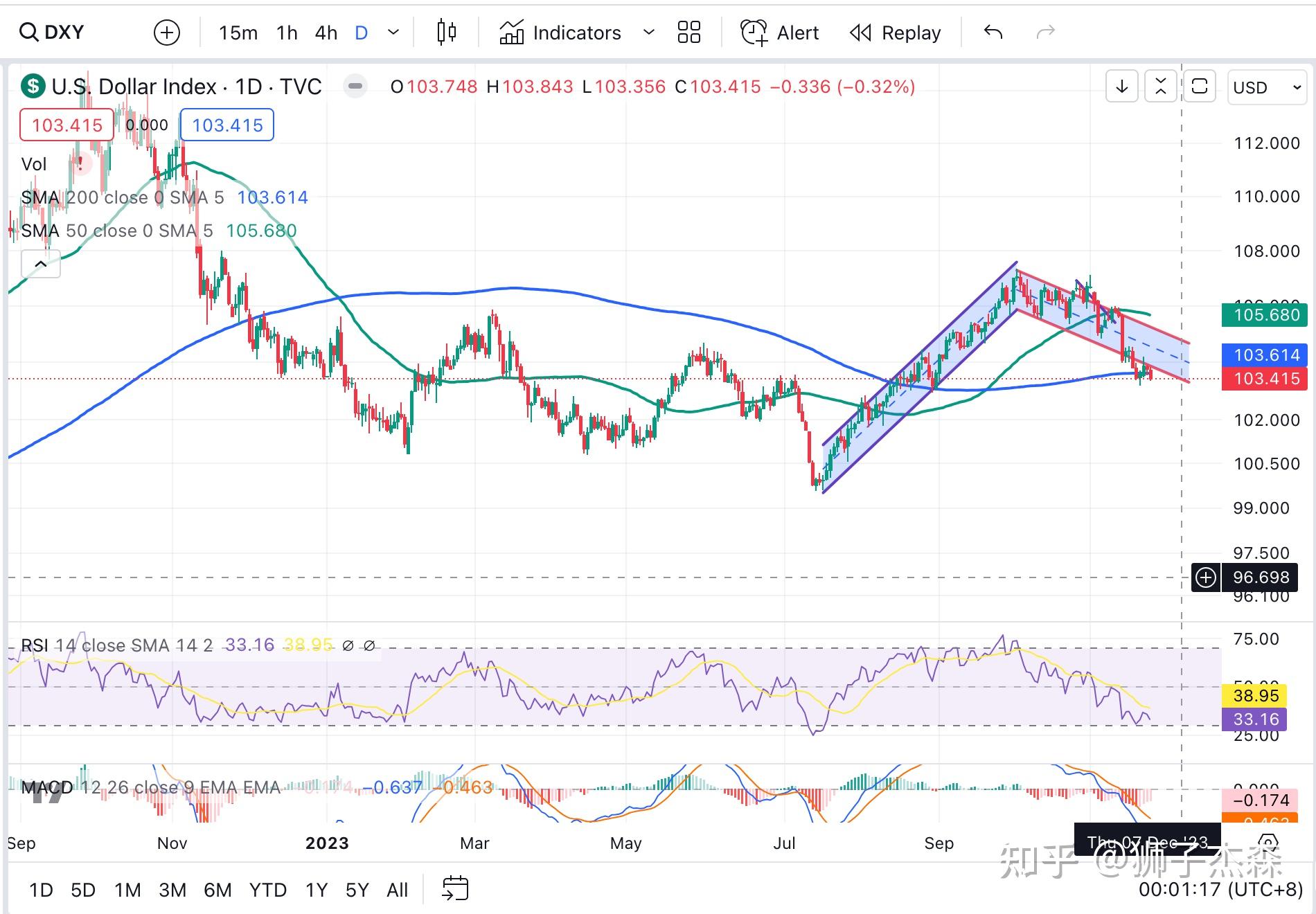
Task: Add a symbol to compare
Action: (x=166, y=33)
